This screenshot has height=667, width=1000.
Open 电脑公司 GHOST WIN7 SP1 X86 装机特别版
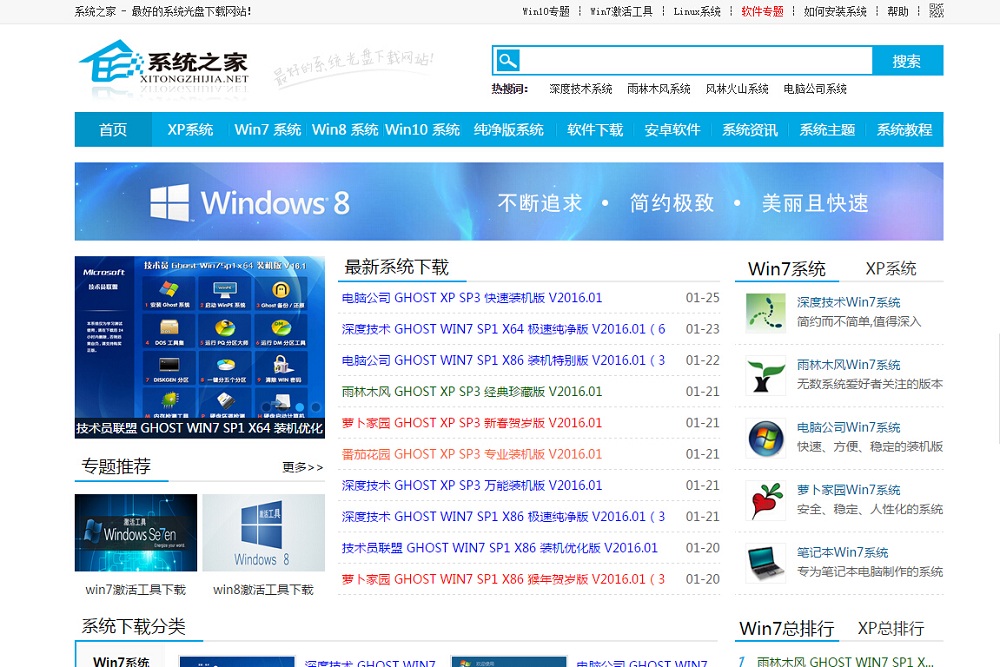503,360
